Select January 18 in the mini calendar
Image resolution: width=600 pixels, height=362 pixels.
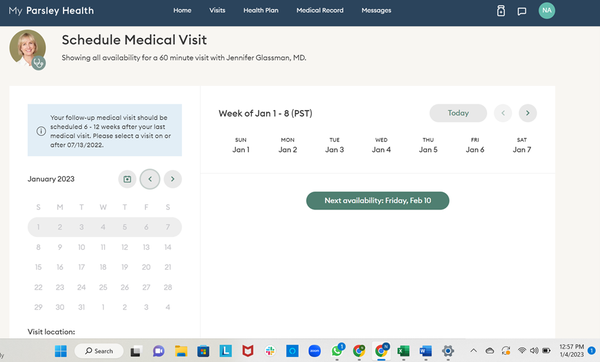click(x=103, y=267)
